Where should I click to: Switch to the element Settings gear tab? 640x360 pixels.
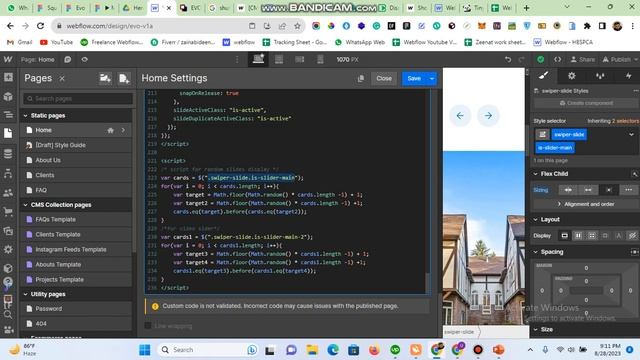(571, 76)
